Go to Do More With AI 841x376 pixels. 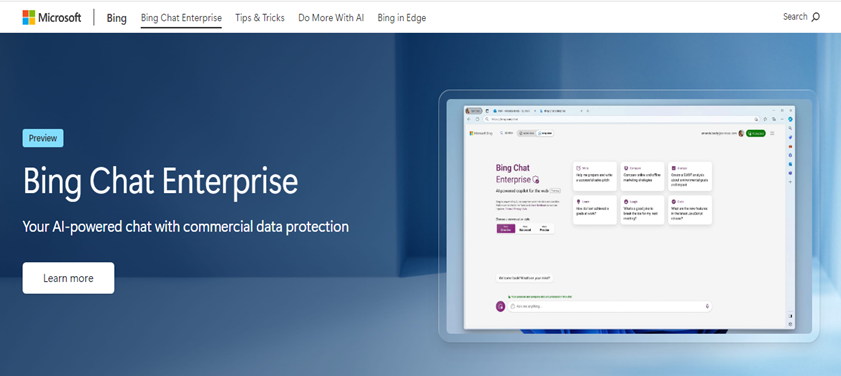tap(331, 18)
